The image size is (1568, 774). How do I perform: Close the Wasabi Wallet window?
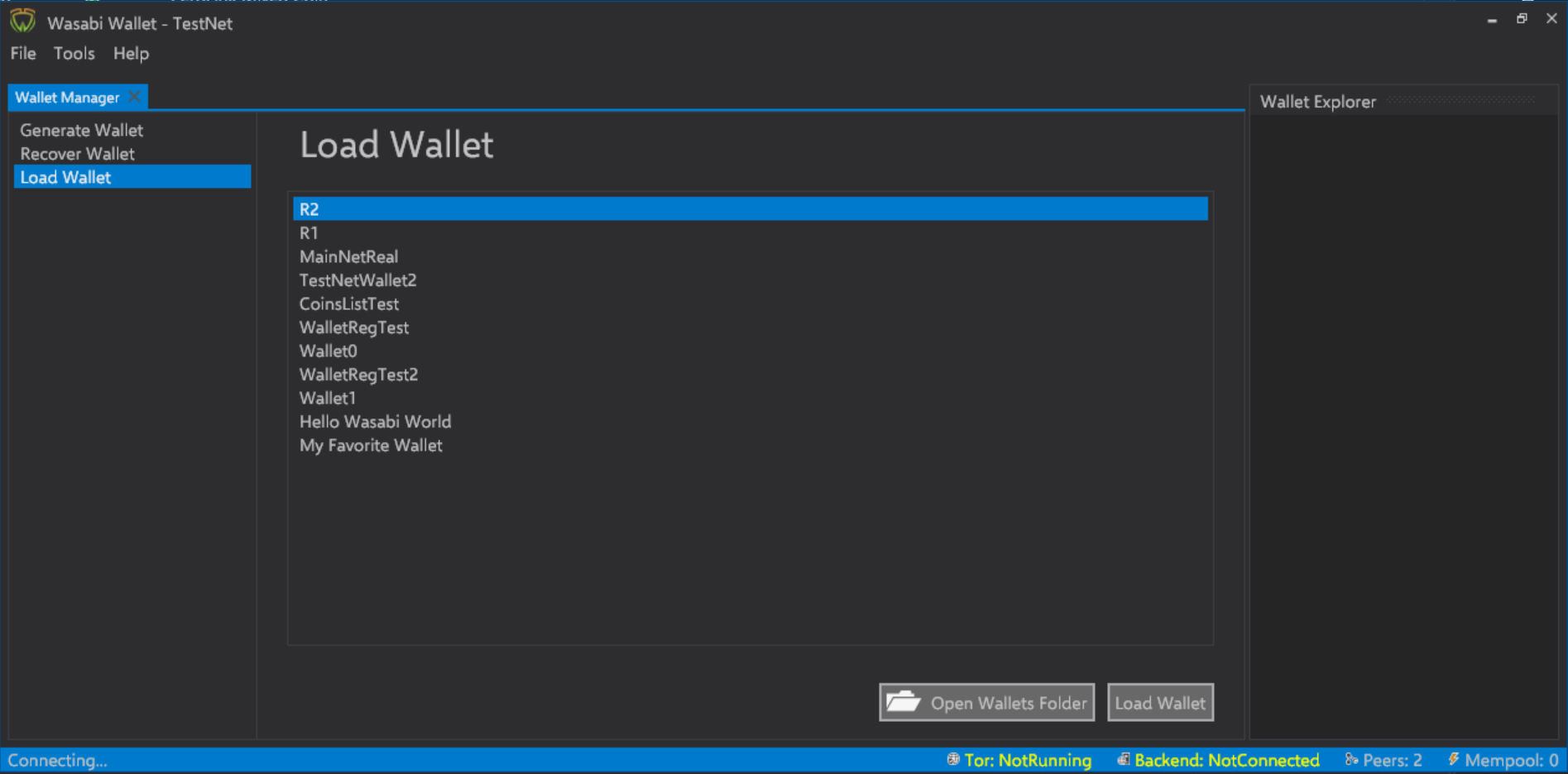pos(1551,19)
